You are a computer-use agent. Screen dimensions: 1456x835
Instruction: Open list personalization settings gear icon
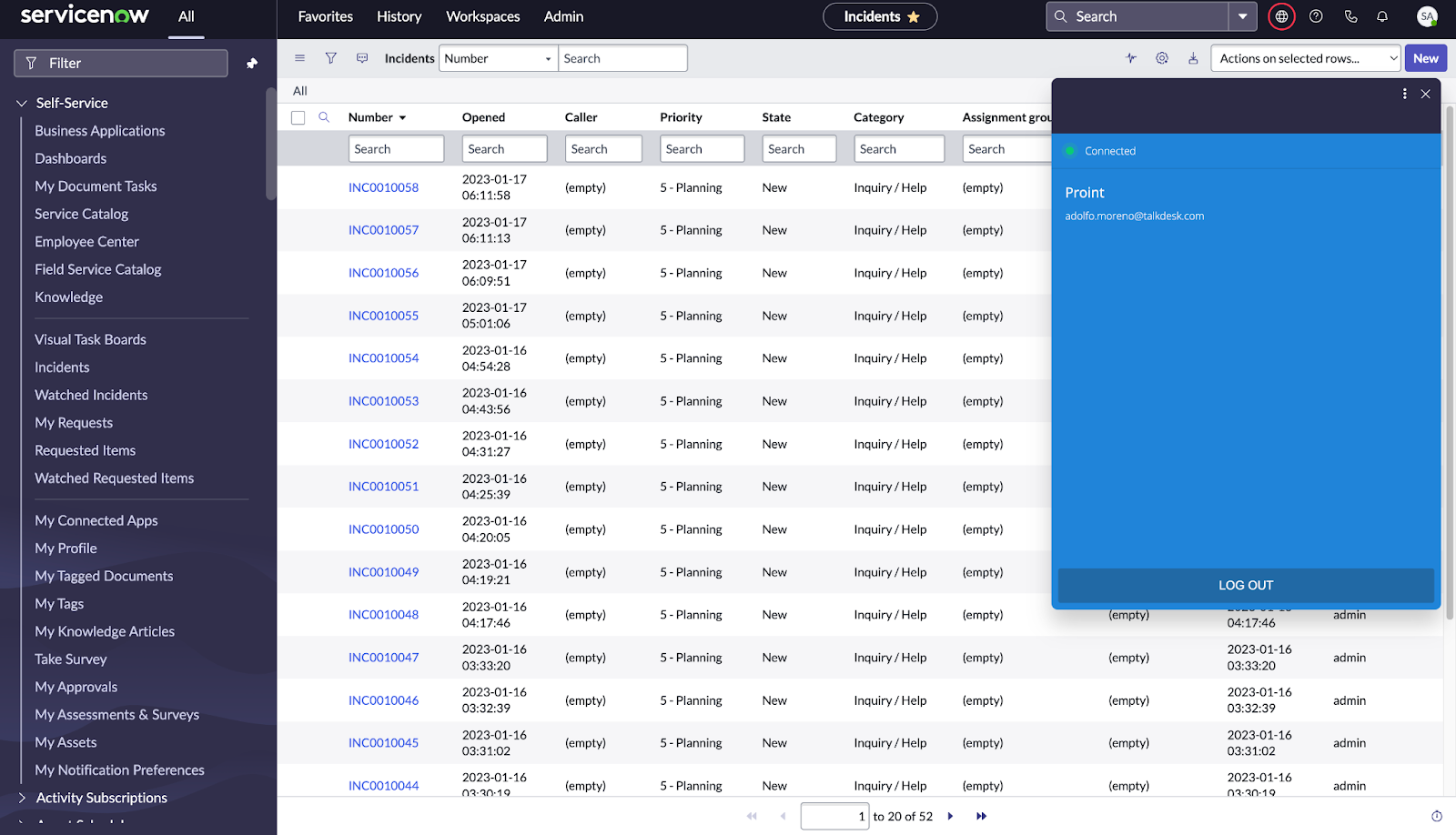click(x=1161, y=57)
